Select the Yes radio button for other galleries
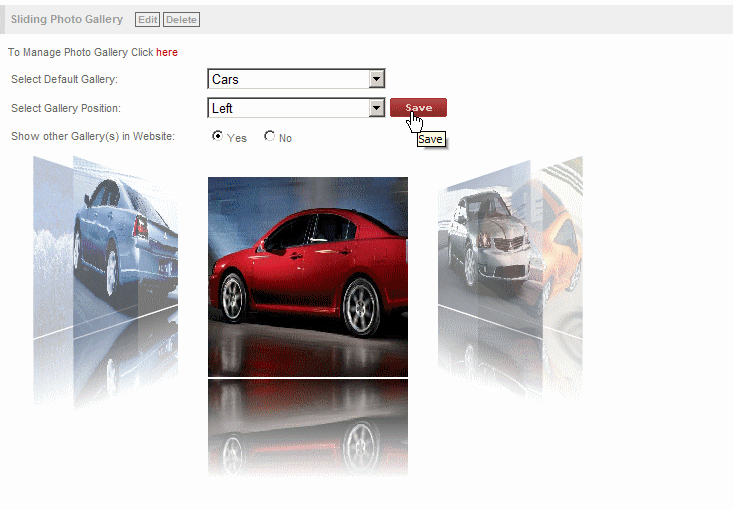The height and width of the screenshot is (510, 733). coord(217,136)
